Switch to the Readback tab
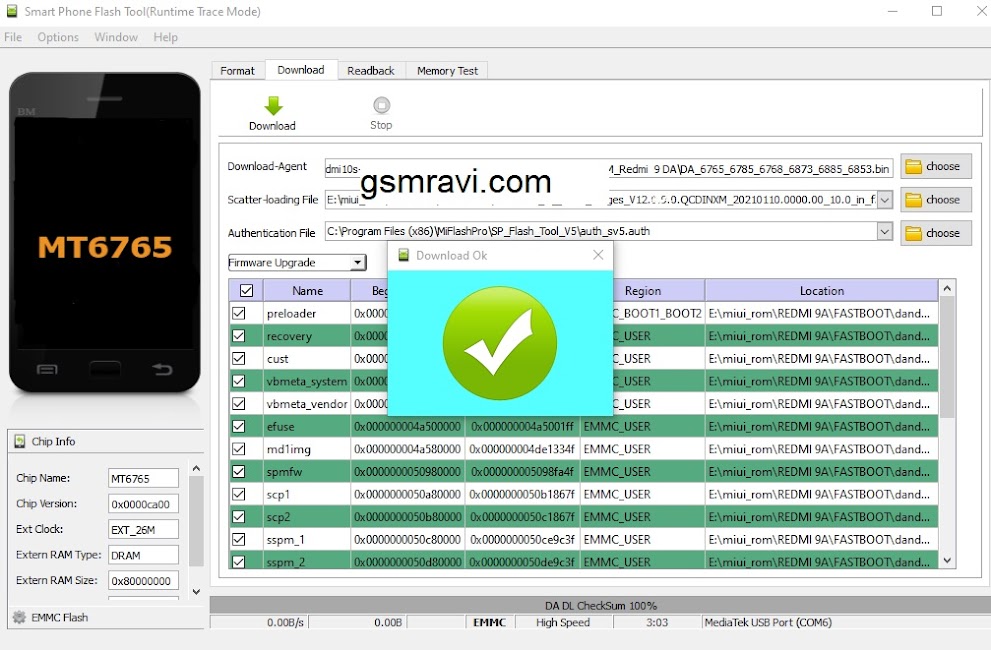The image size is (991, 650). coord(371,71)
